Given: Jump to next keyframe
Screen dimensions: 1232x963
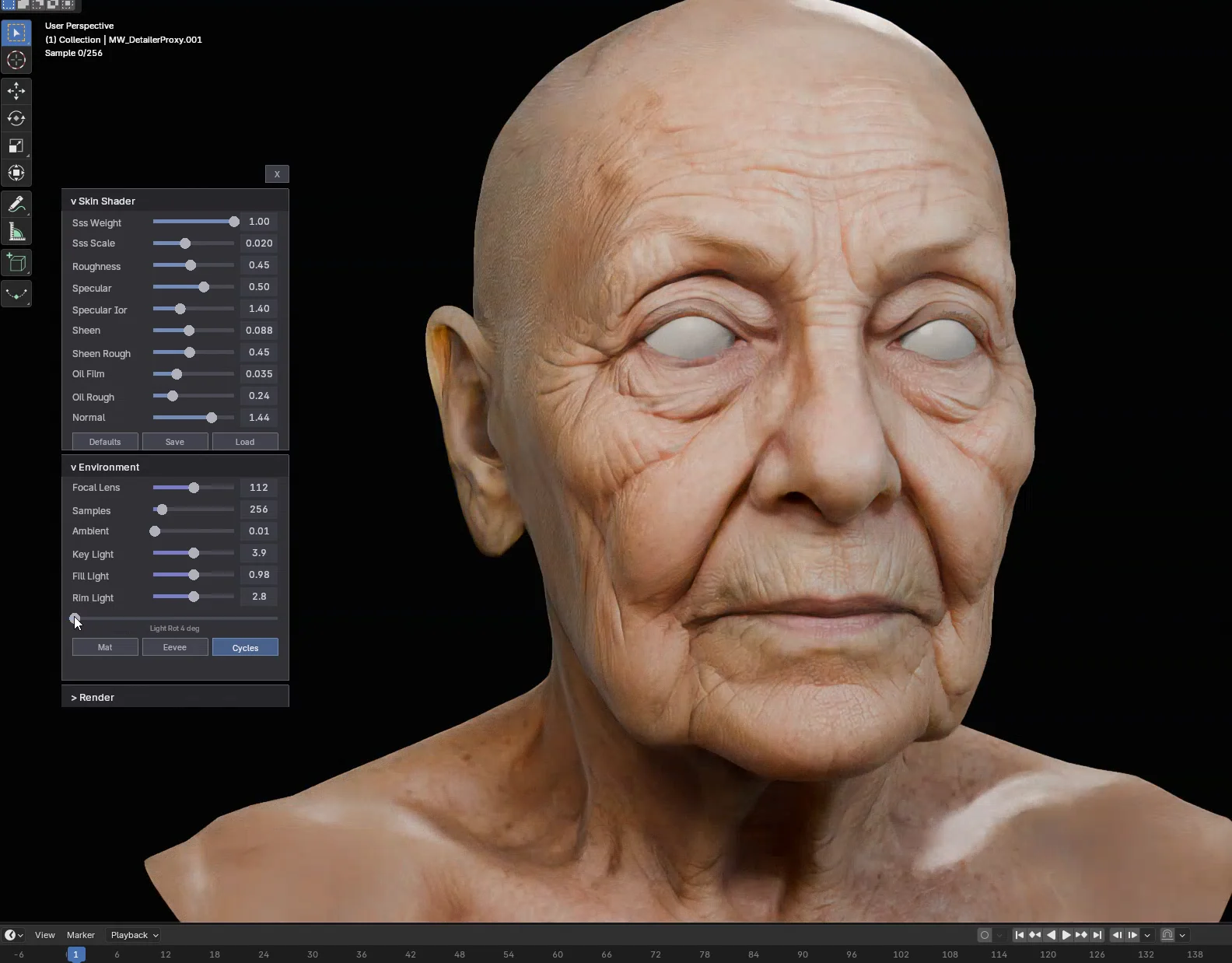Looking at the screenshot, I should click(1082, 935).
